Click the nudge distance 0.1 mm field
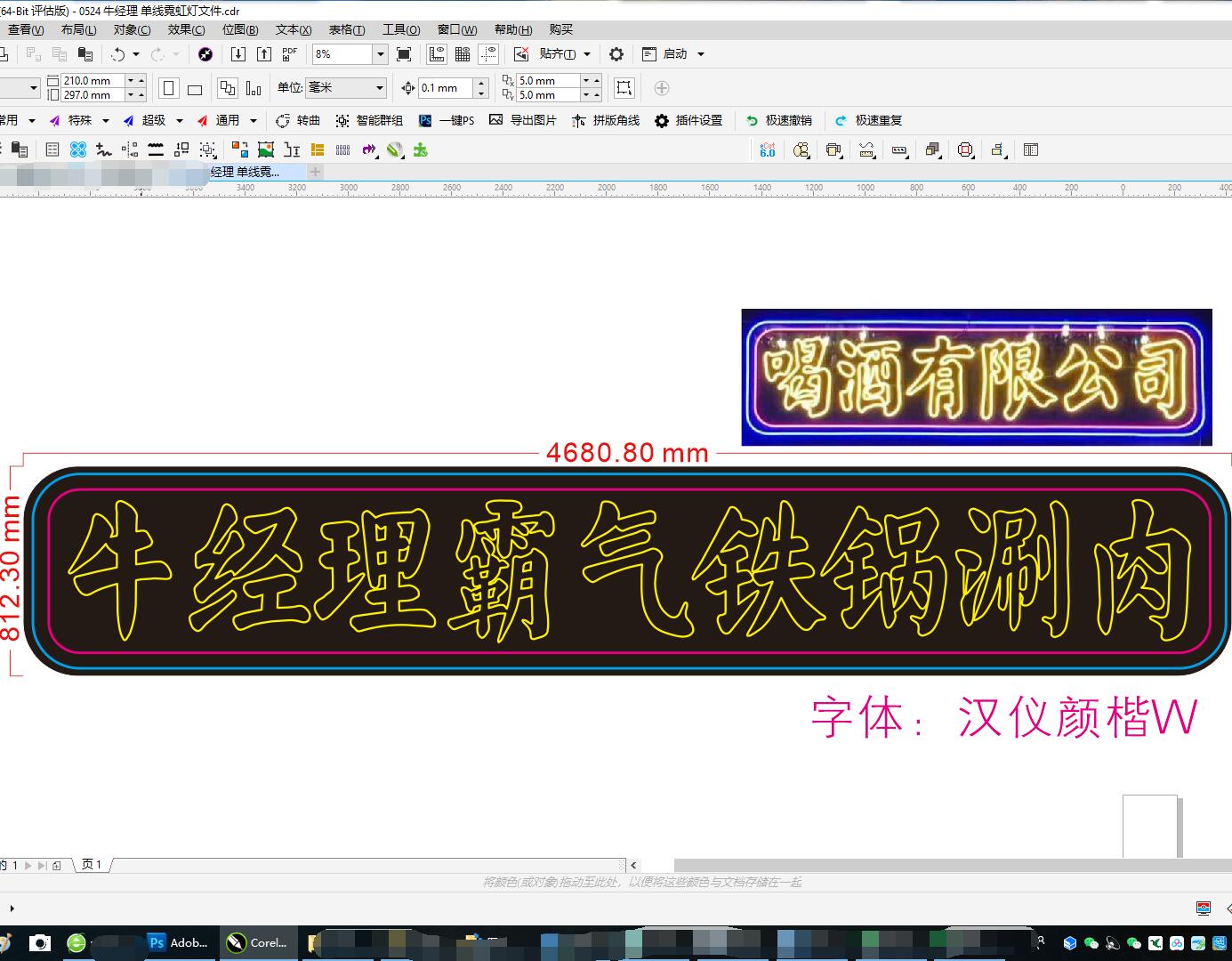 446,88
